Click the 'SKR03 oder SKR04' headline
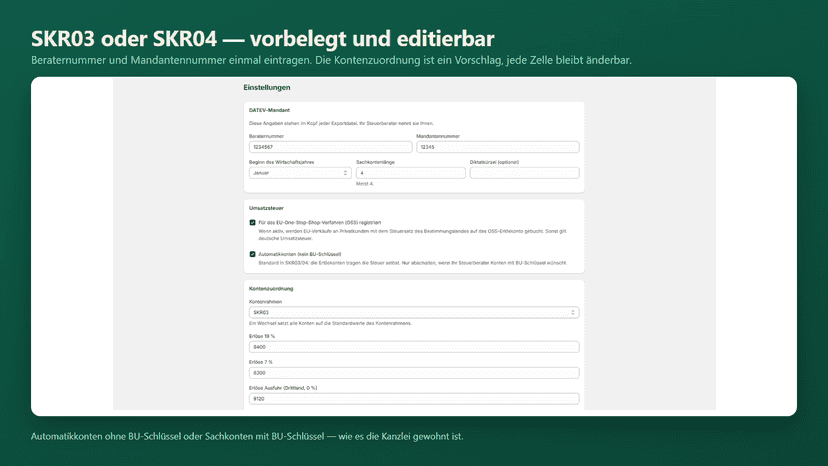Screen dimensions: 828x466 [262, 39]
